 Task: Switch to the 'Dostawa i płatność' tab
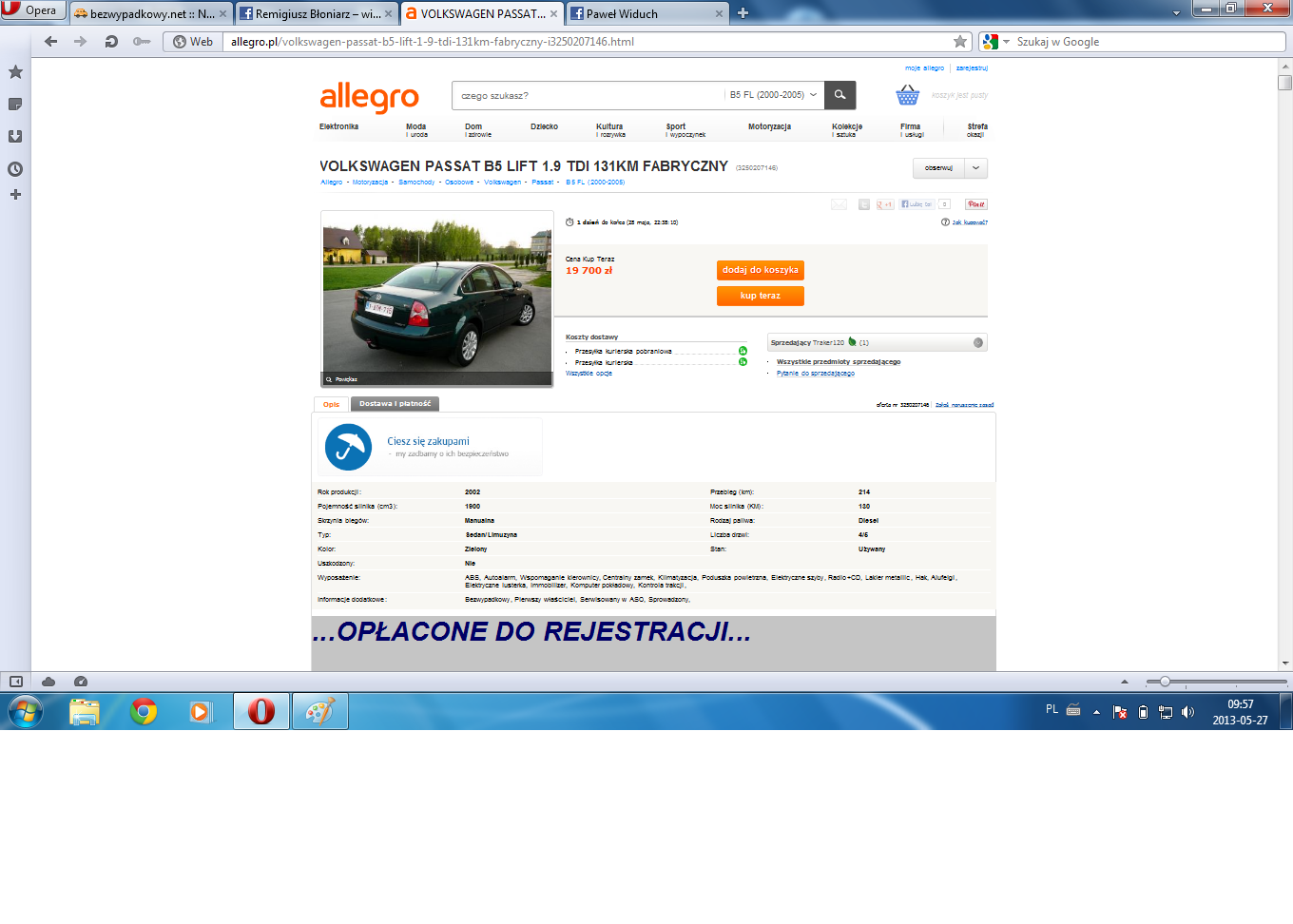click(395, 404)
